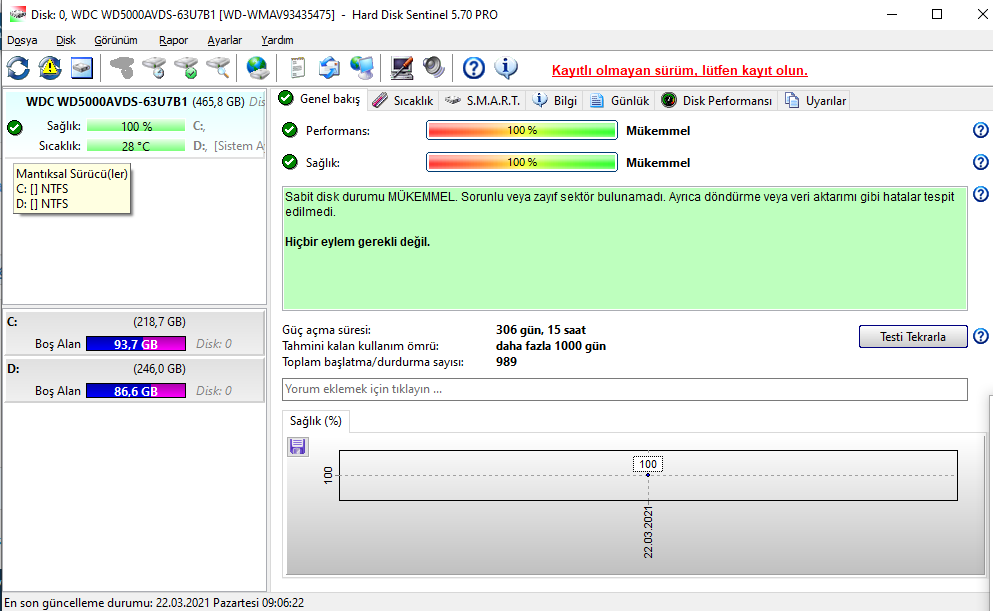Switch to the Sıcaklık tab
993x611 pixels.
(x=403, y=101)
